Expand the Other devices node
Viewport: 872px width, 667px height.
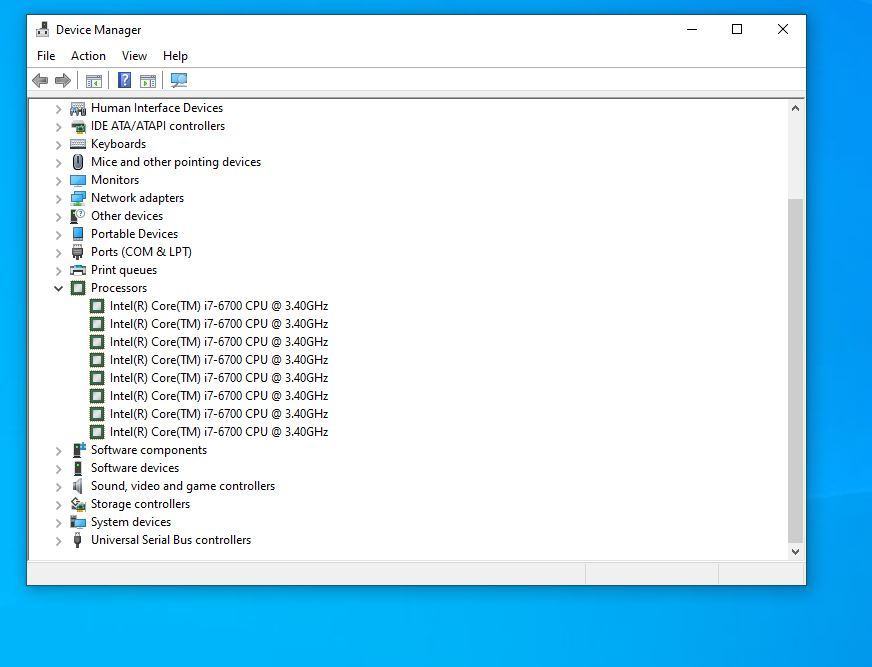58,217
